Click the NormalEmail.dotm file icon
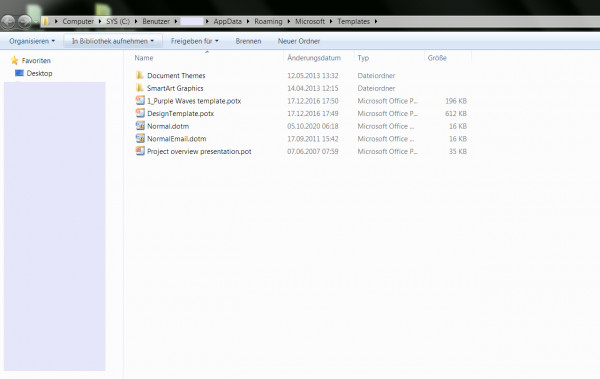 [140, 138]
